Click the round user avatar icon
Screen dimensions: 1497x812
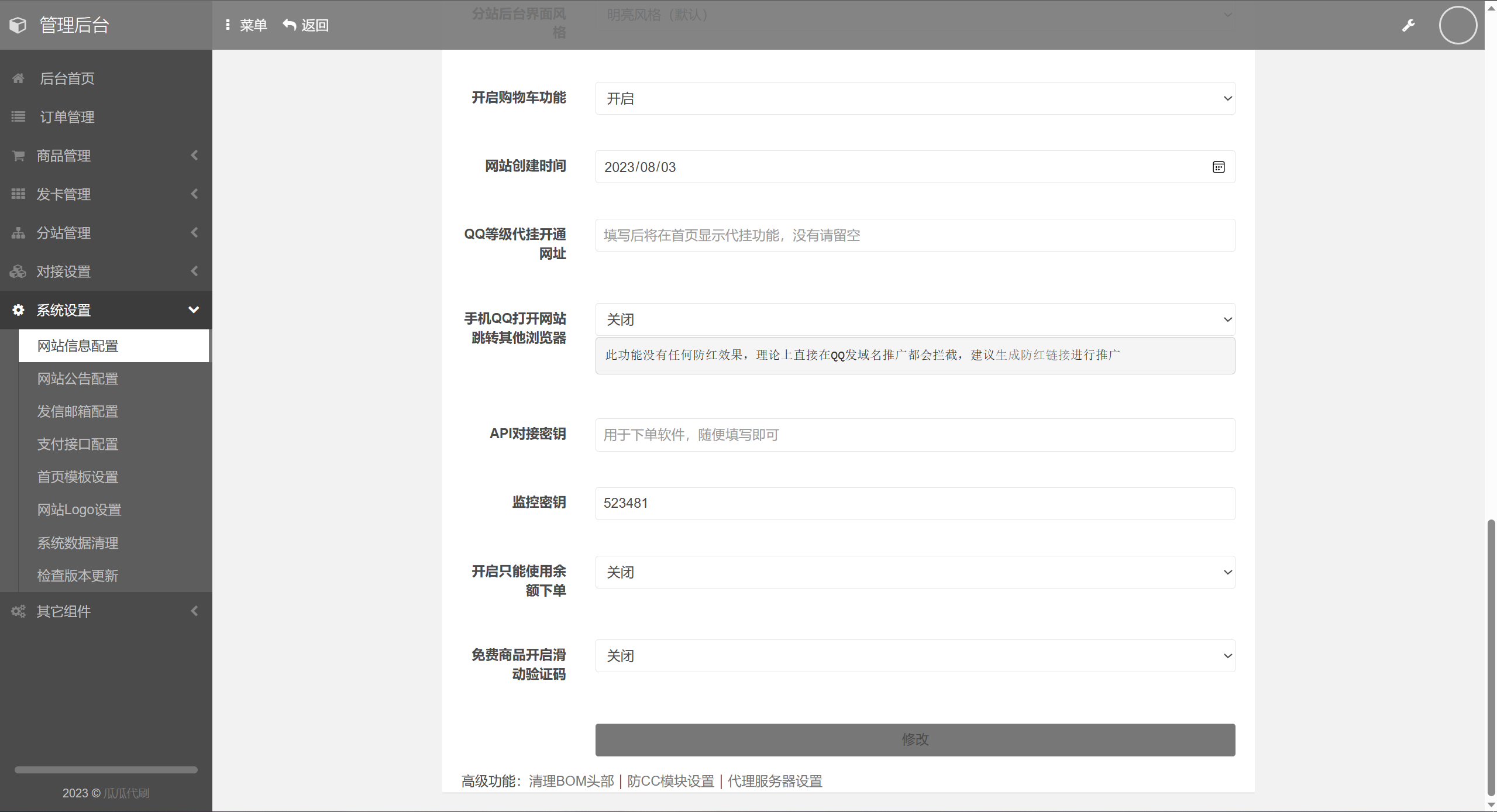pos(1457,25)
